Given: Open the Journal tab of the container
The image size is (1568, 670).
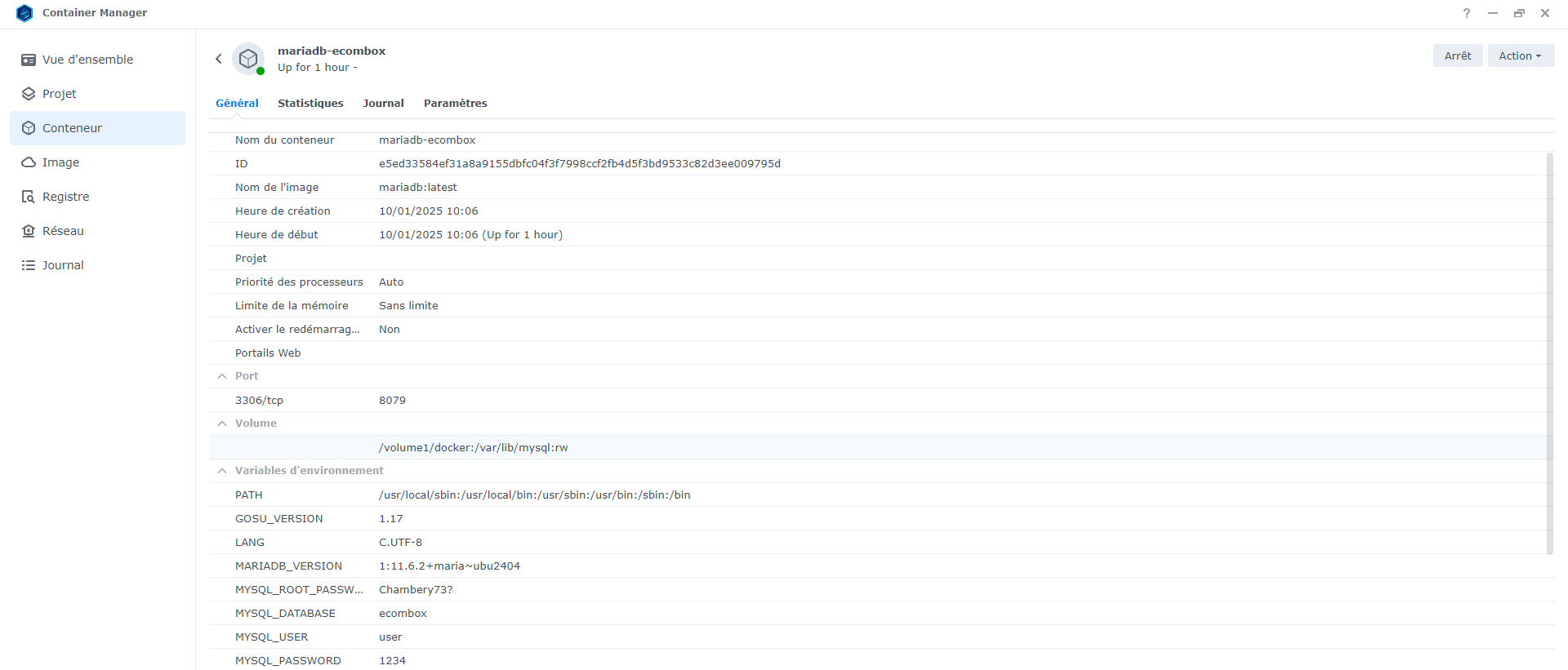Looking at the screenshot, I should [384, 104].
